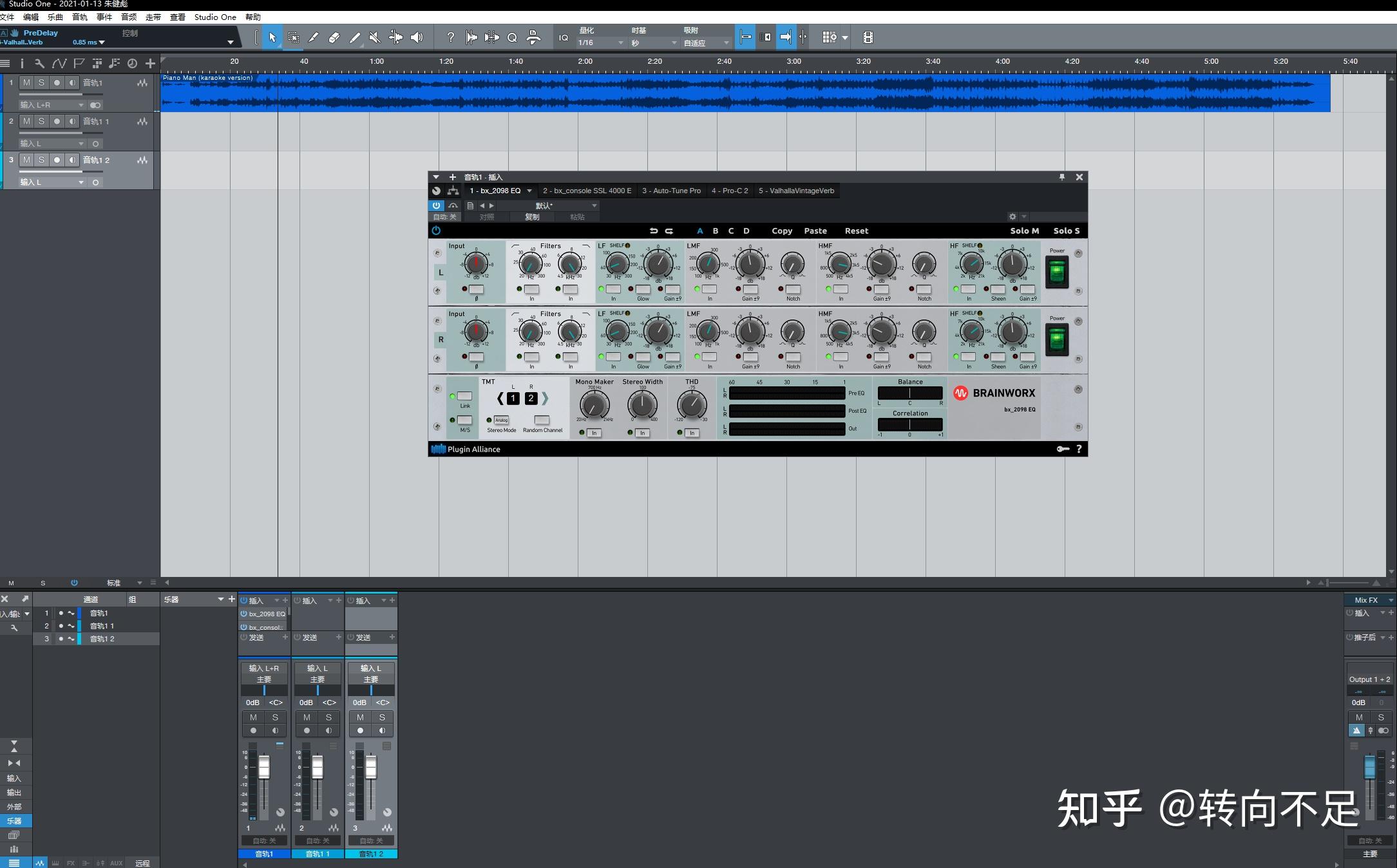Viewport: 1397px width, 868px height.
Task: Switch to the Pro-C 2 tab
Action: (730, 191)
